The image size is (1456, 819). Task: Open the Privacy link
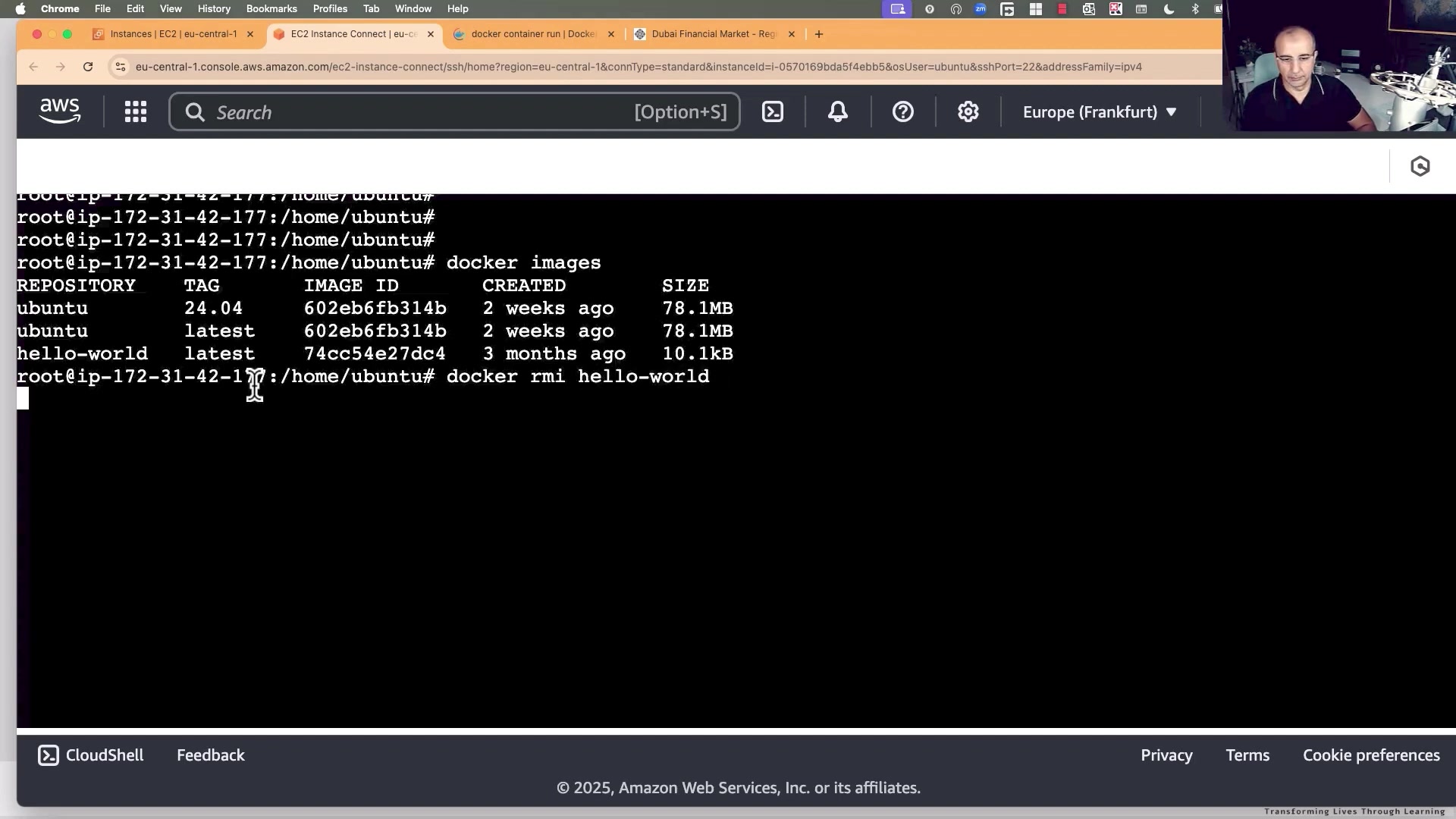[x=1166, y=755]
